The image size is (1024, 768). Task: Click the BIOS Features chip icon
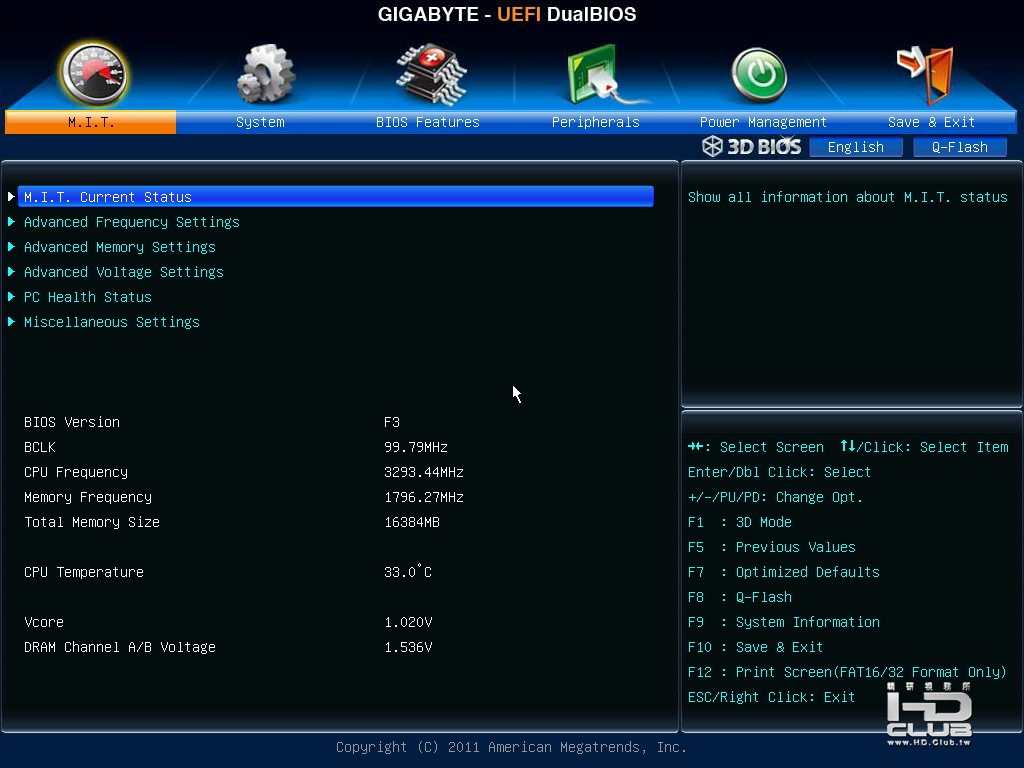[x=430, y=74]
